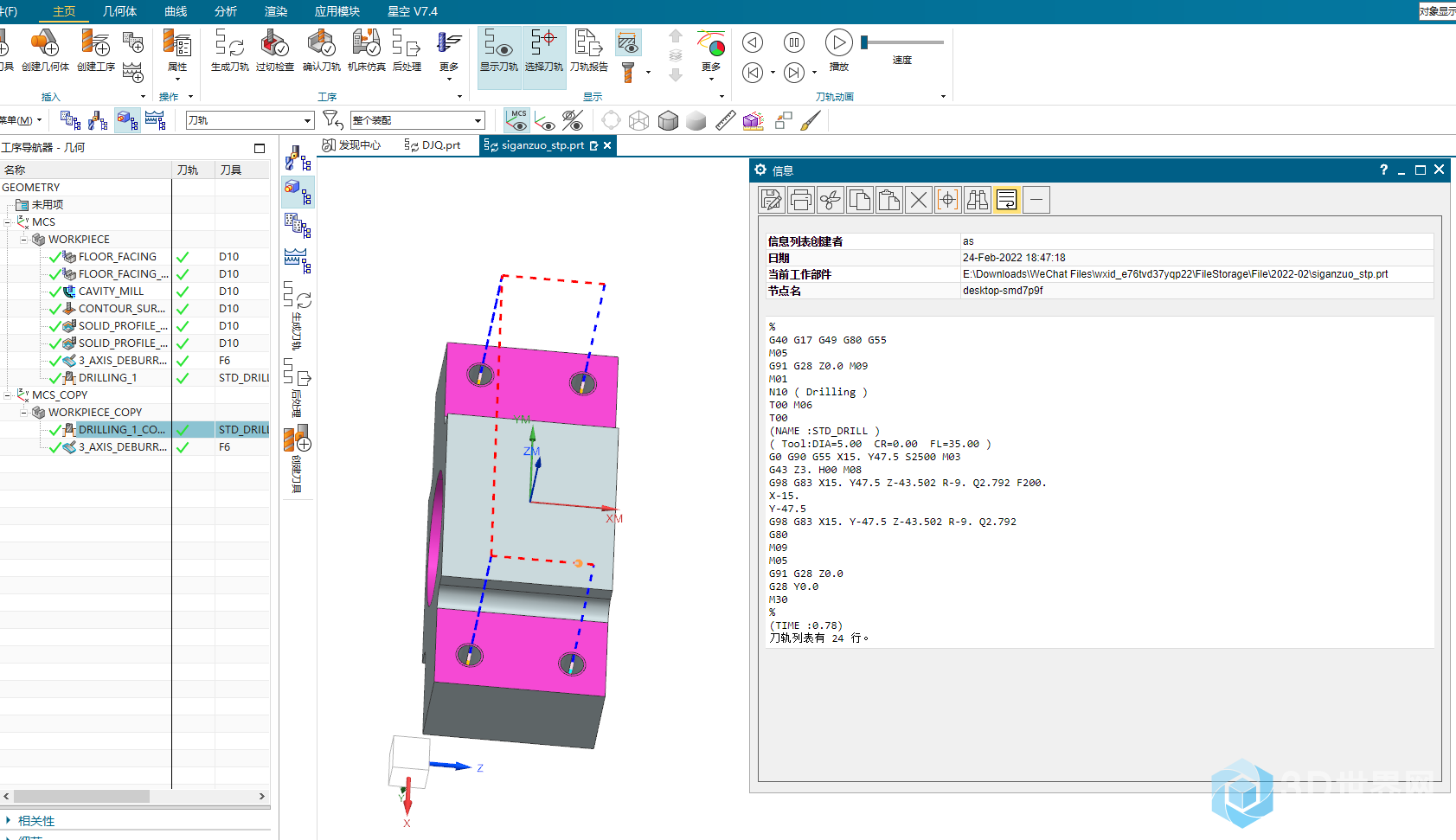Click the ruler measure icon
The height and width of the screenshot is (840, 1456).
pyautogui.click(x=725, y=120)
